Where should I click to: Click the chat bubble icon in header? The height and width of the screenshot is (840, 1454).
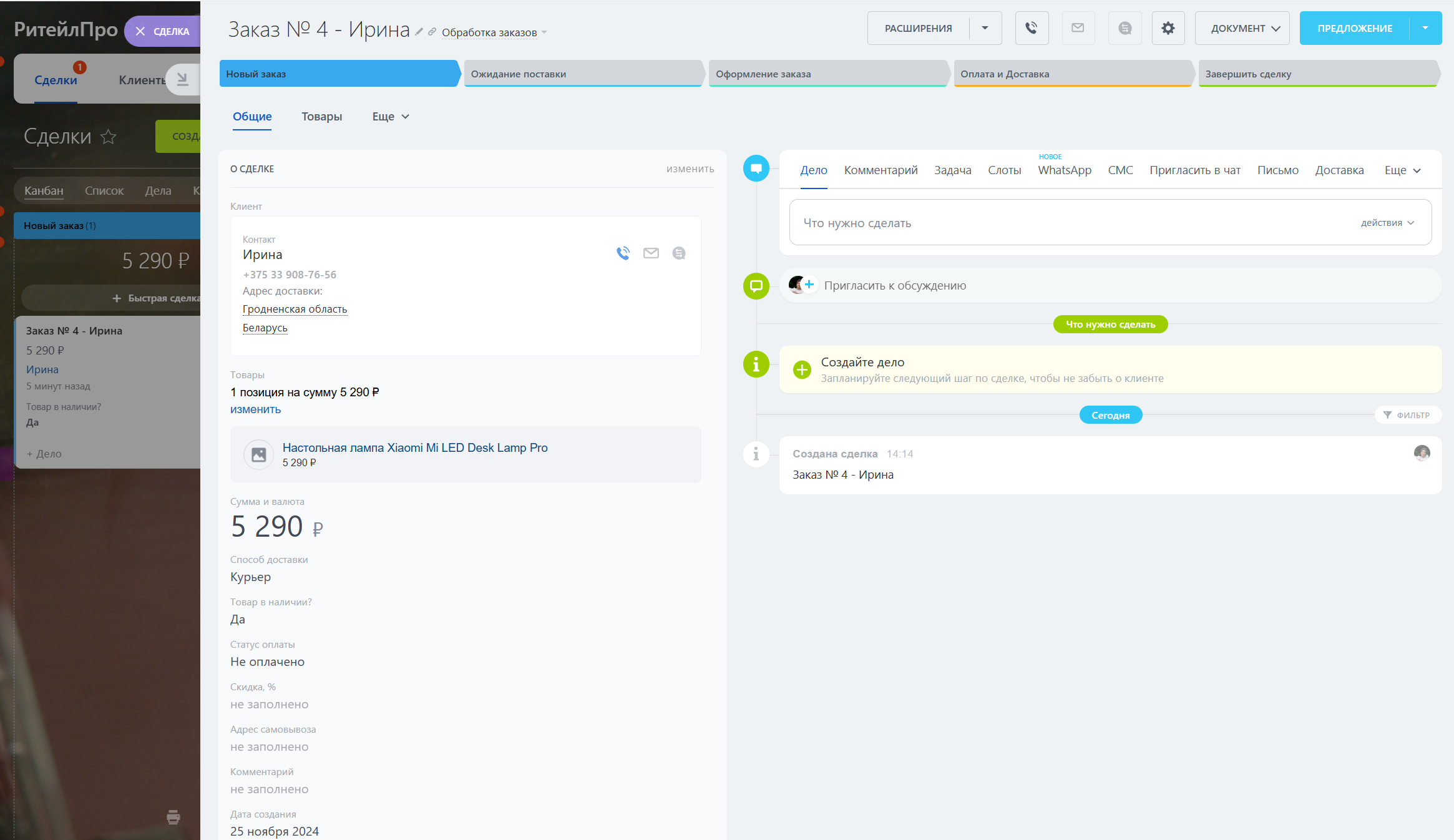pyautogui.click(x=1125, y=28)
